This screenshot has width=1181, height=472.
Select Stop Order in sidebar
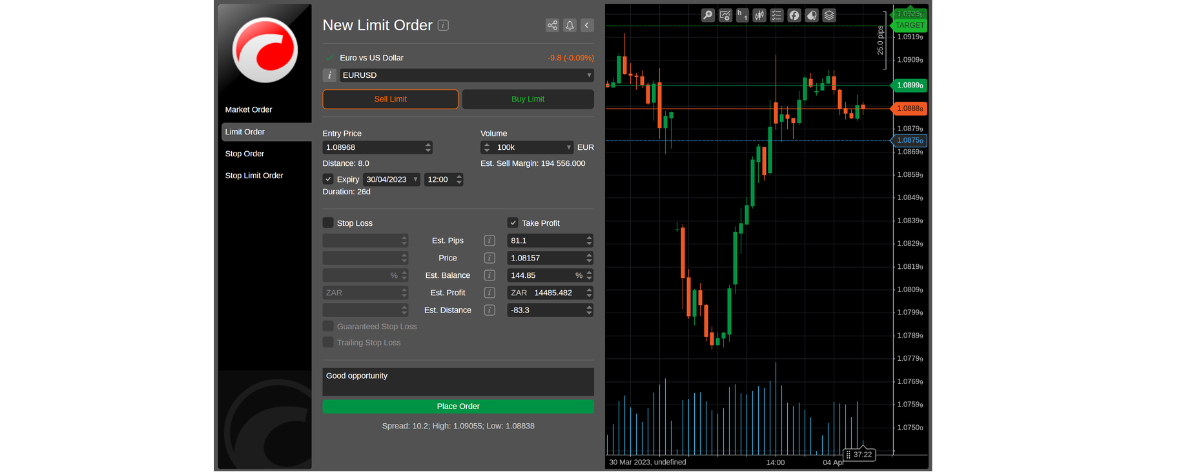[244, 154]
